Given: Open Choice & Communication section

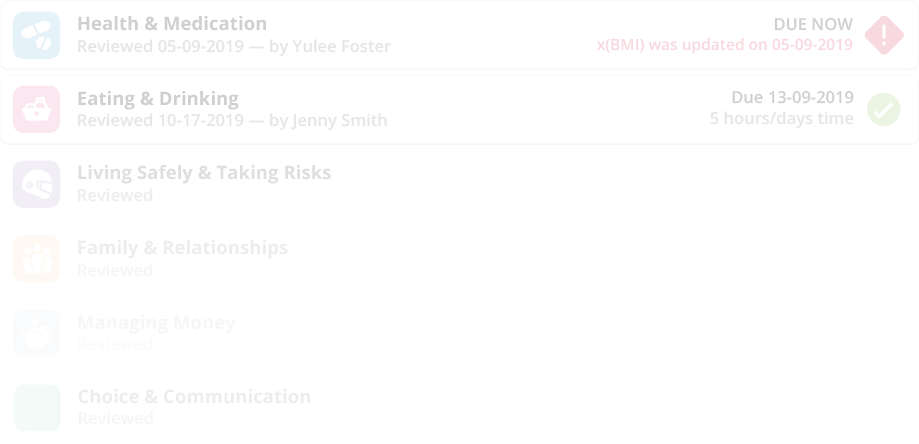Looking at the screenshot, I should point(194,397).
